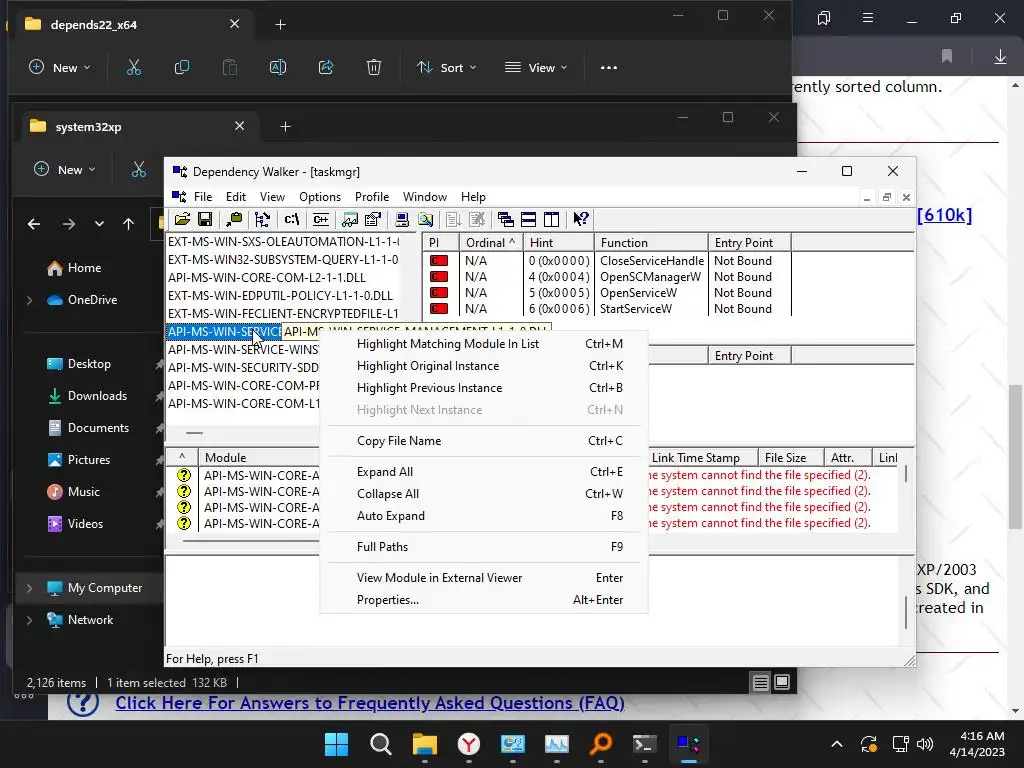The image size is (1024, 768).
Task: Expand Network in navigation pane
Action: click(29, 620)
